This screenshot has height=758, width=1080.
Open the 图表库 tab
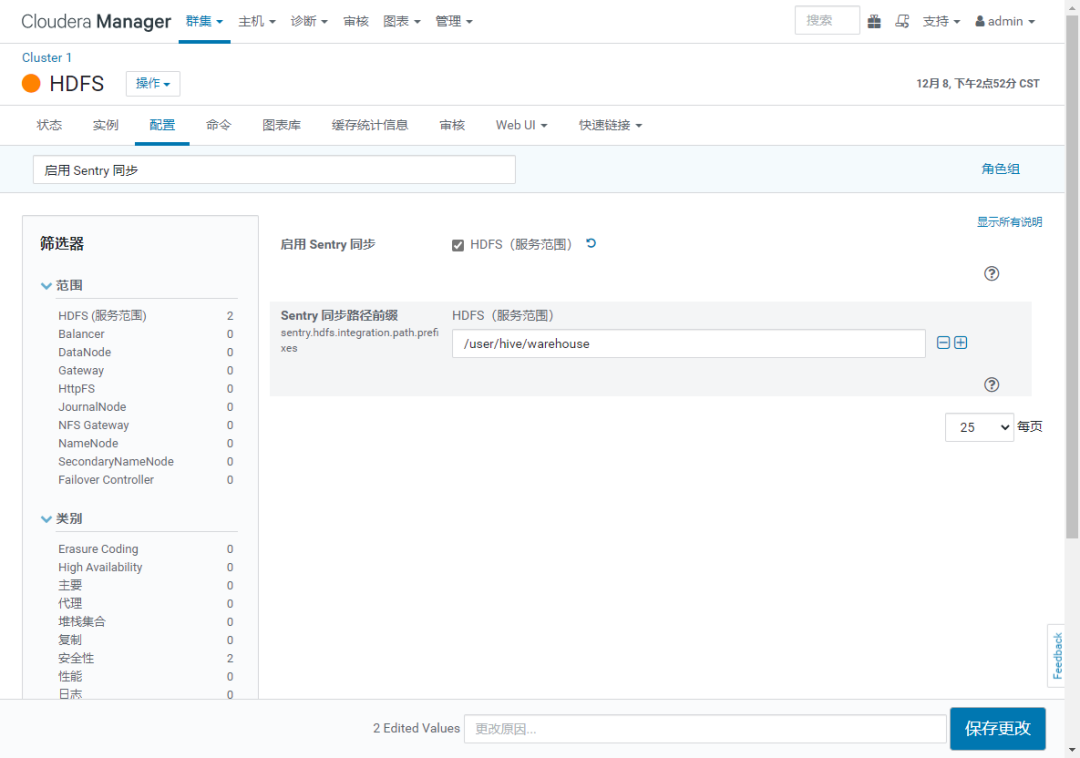[x=281, y=125]
